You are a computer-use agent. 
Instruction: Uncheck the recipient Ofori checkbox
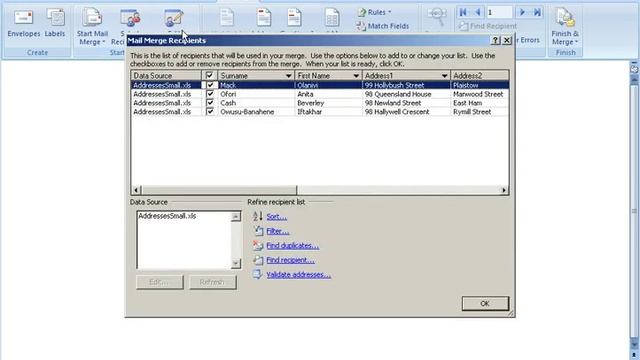210,94
